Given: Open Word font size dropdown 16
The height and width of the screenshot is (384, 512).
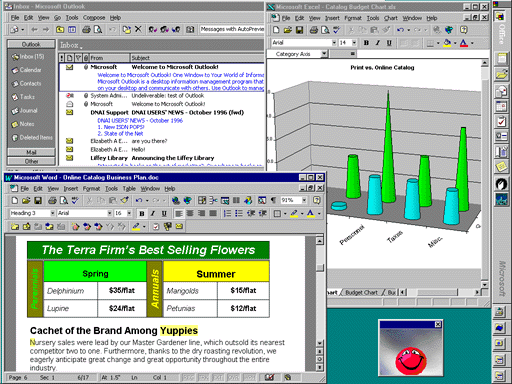Looking at the screenshot, I should click(x=129, y=213).
